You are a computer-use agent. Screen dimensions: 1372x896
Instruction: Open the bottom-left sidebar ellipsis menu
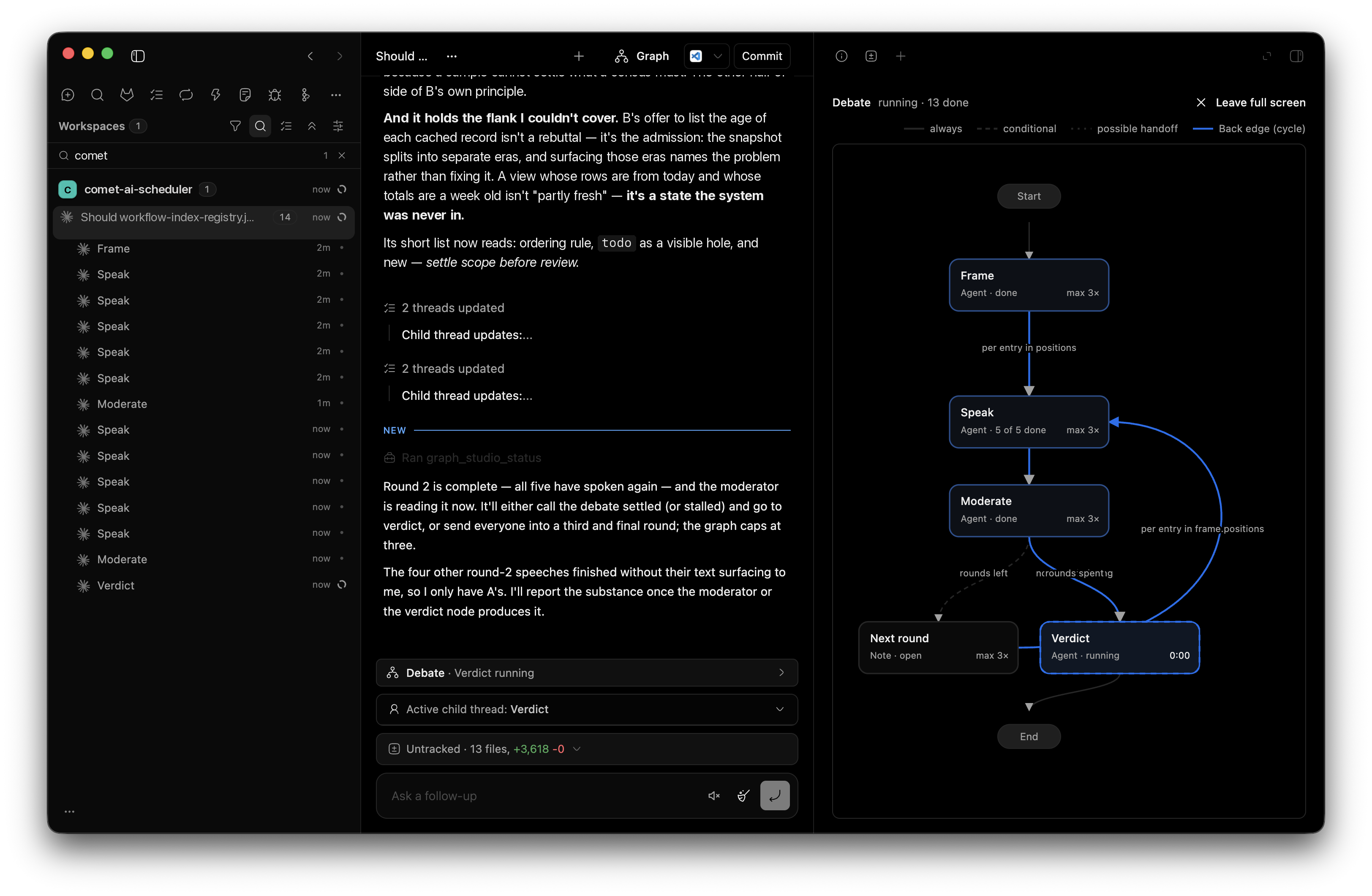70,811
